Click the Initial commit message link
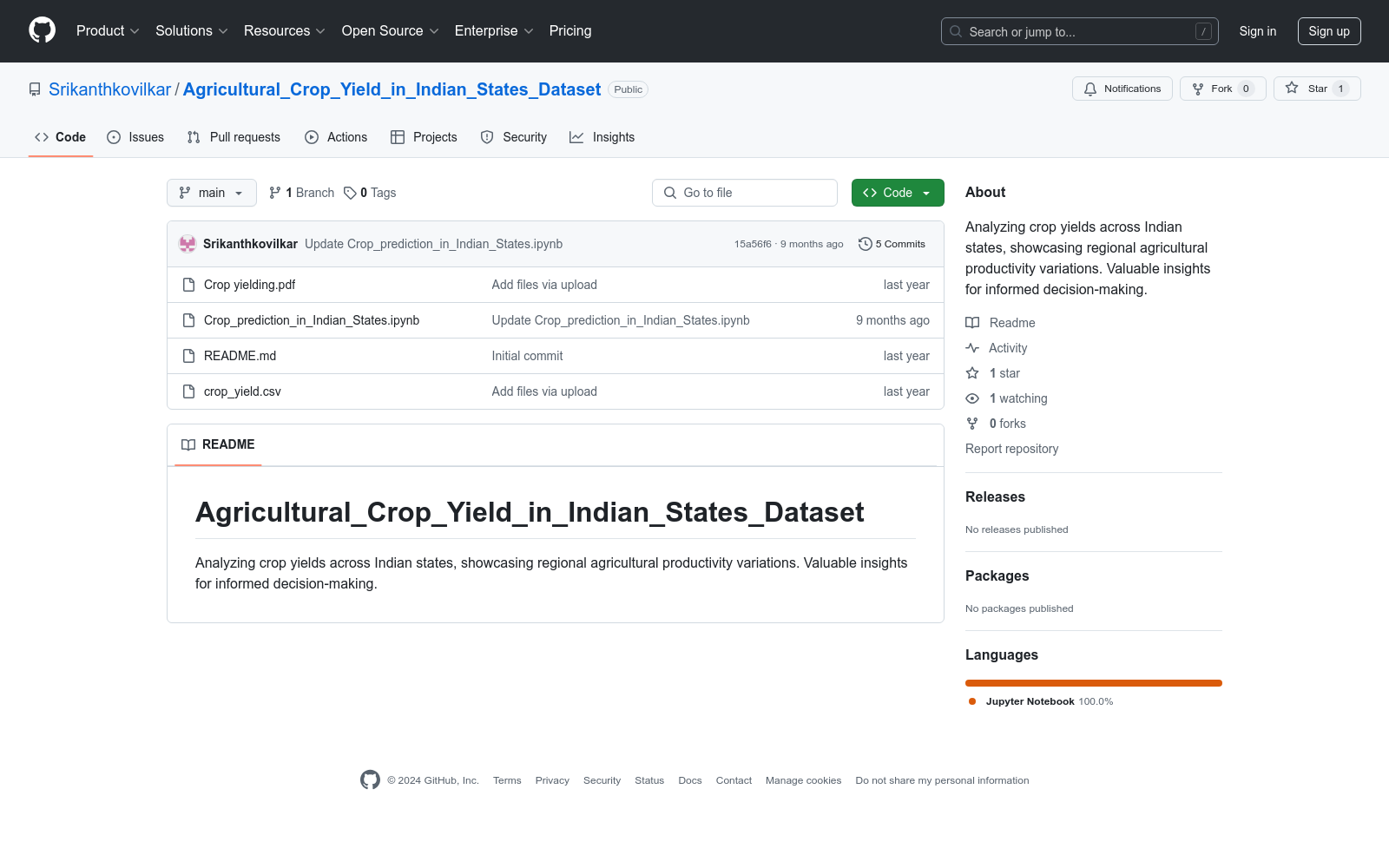The height and width of the screenshot is (868, 1389). click(527, 356)
